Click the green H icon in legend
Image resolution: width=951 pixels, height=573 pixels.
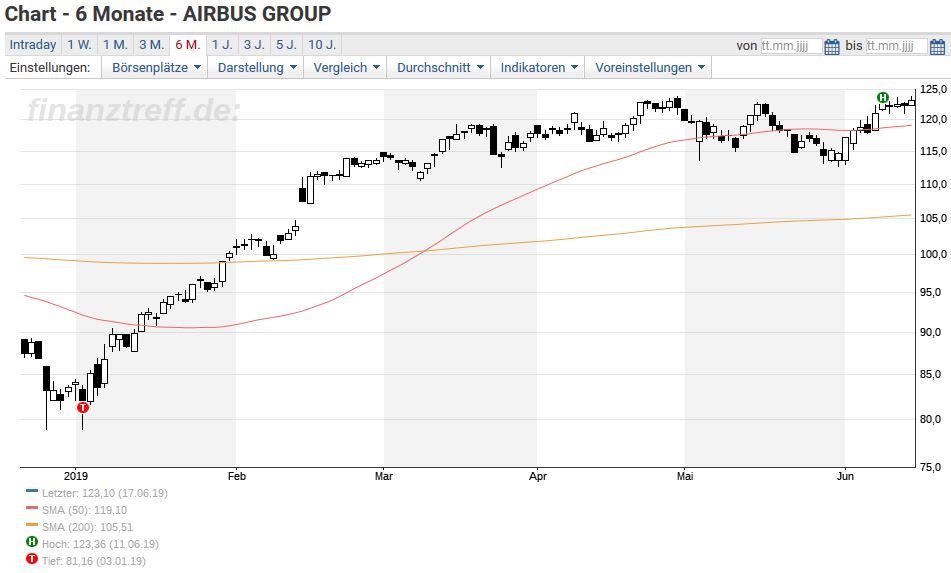coord(32,542)
